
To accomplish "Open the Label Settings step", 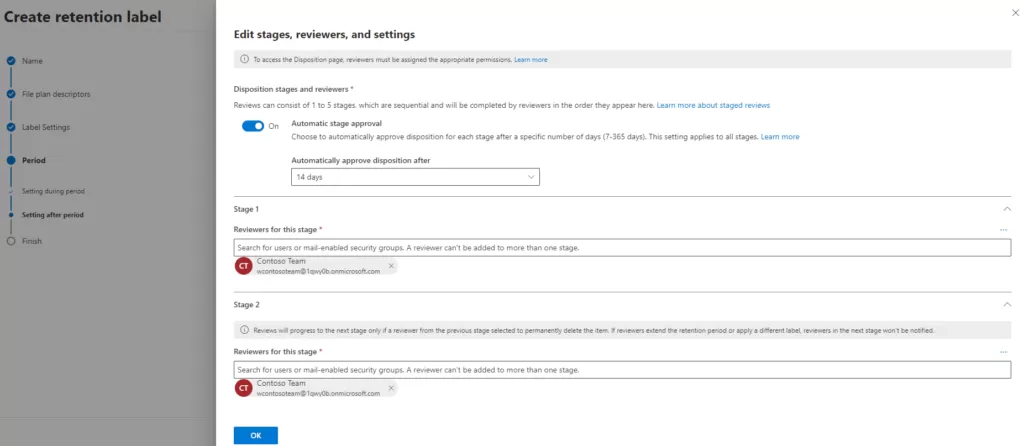I will point(46,127).
